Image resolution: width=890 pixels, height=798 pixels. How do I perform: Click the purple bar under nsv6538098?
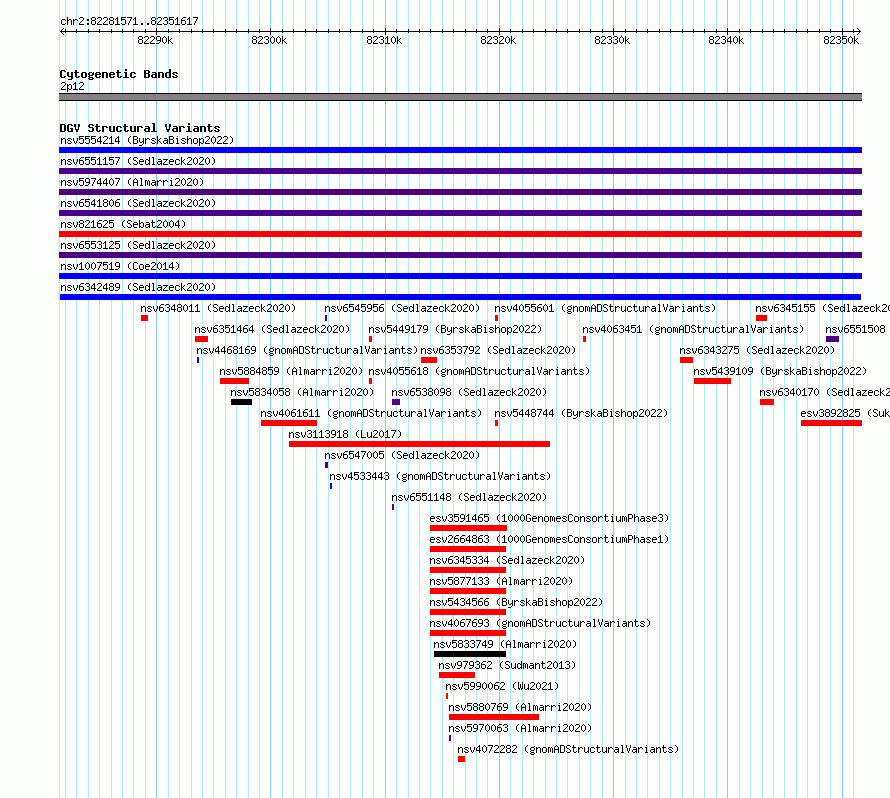(x=396, y=402)
